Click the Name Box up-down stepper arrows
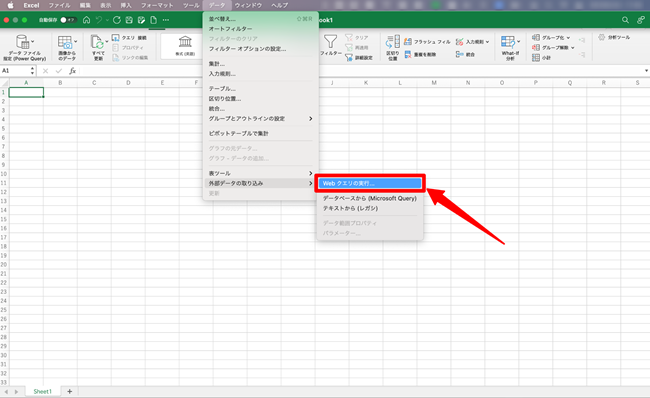 pyautogui.click(x=32, y=71)
